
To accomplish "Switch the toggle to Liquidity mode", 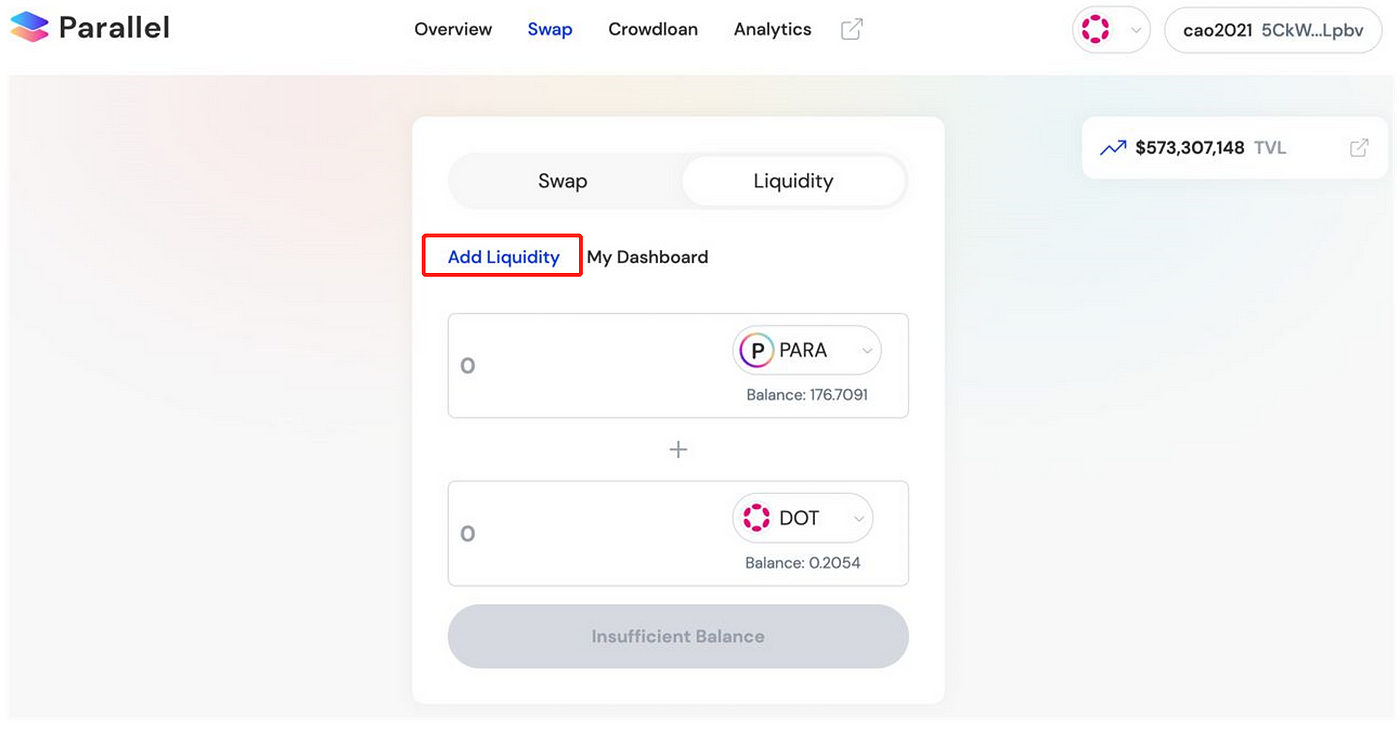I will tap(793, 181).
